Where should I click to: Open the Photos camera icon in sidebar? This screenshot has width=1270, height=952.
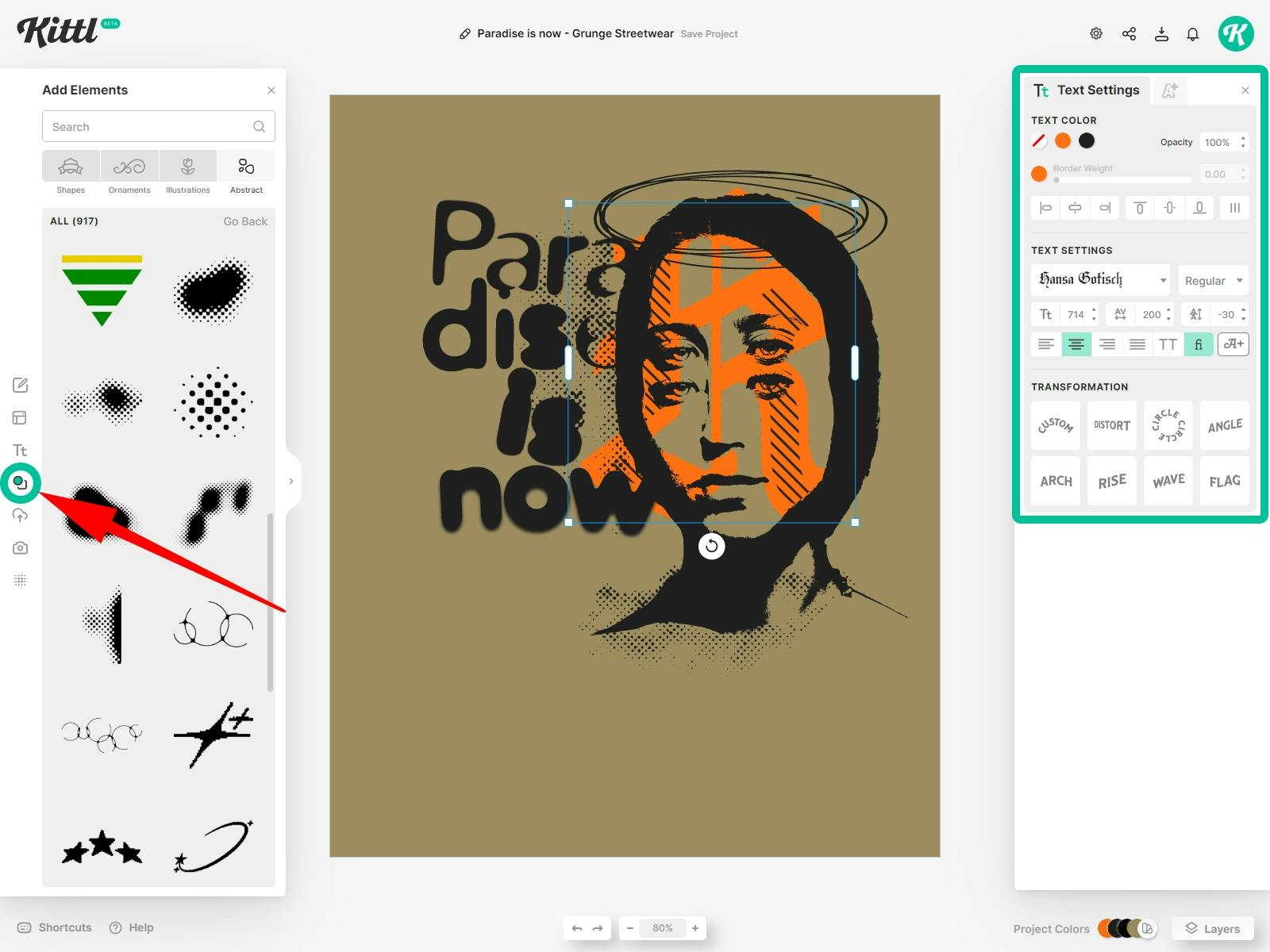(20, 548)
